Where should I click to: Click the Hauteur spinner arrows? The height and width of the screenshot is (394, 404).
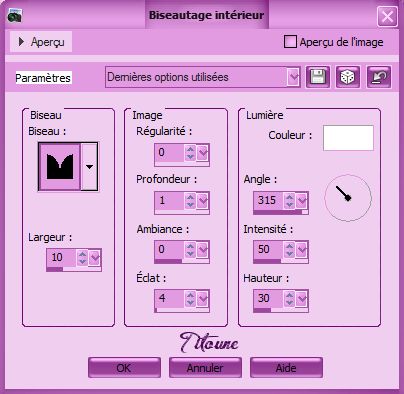click(x=289, y=298)
